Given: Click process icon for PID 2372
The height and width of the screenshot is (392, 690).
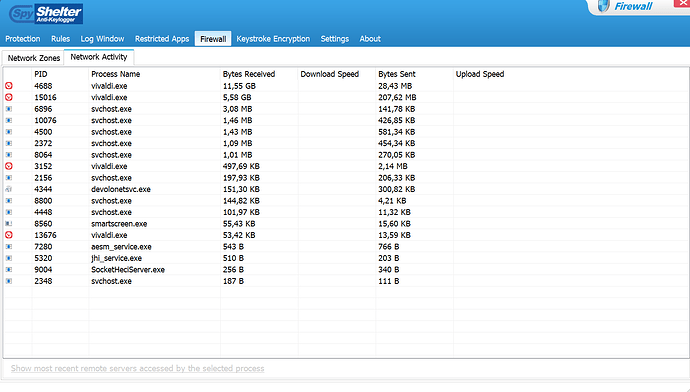Looking at the screenshot, I should 9,143.
